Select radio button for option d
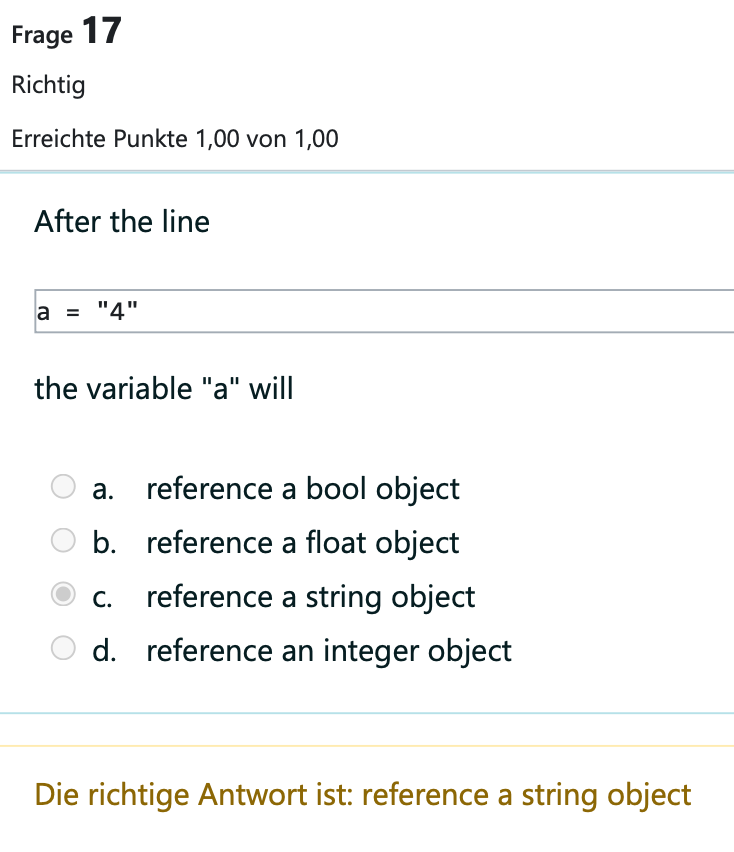The image size is (734, 852). point(64,649)
